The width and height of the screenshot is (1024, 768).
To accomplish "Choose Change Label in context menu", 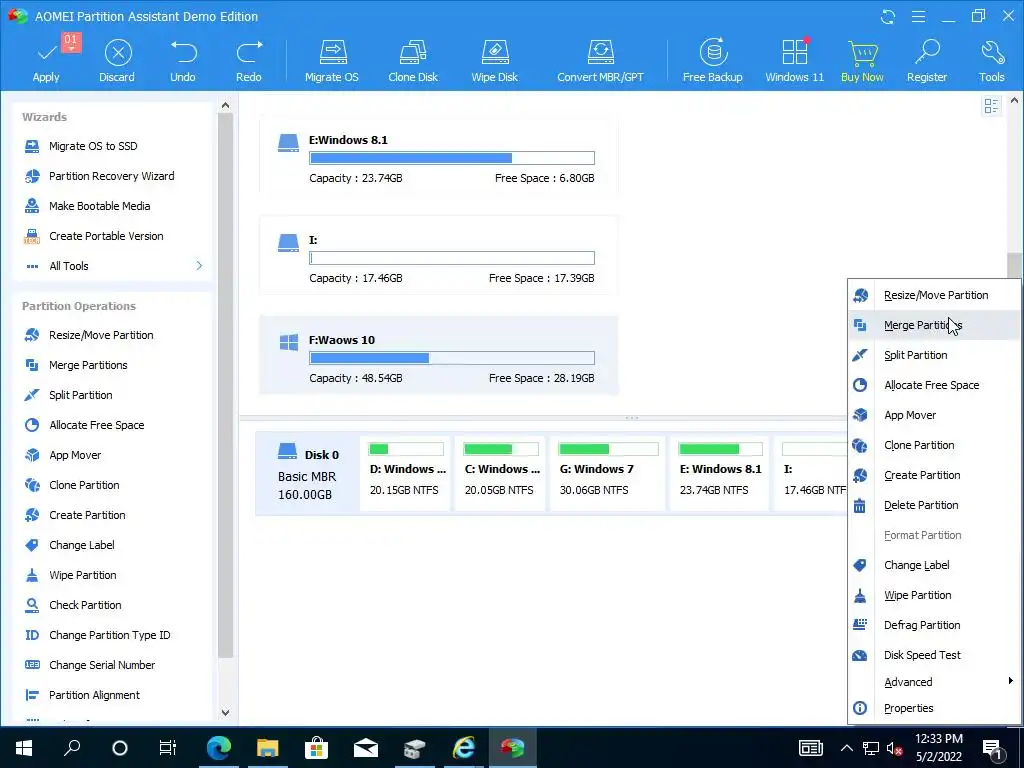I will tap(935, 566).
